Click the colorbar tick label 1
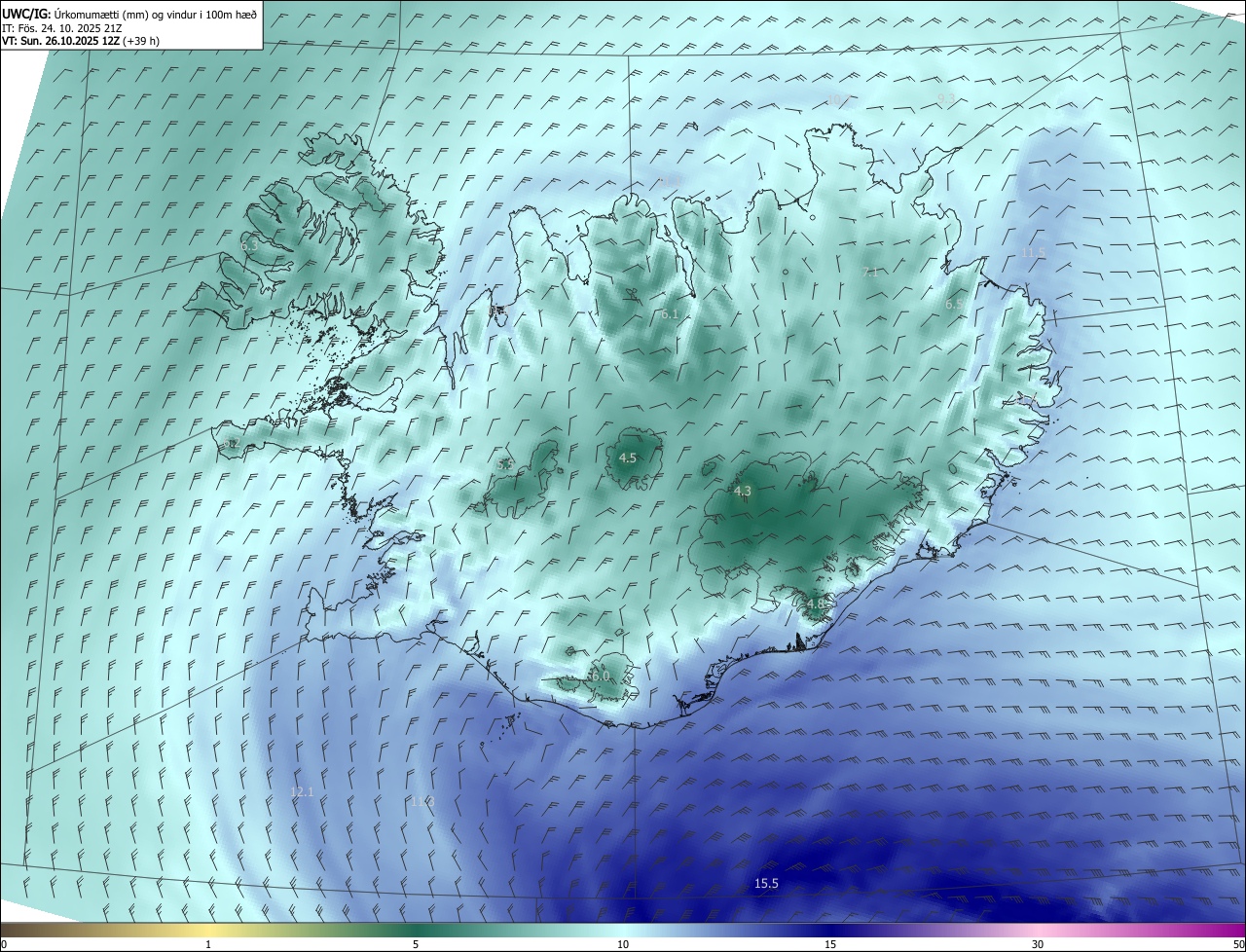The image size is (1246, 952). [208, 944]
